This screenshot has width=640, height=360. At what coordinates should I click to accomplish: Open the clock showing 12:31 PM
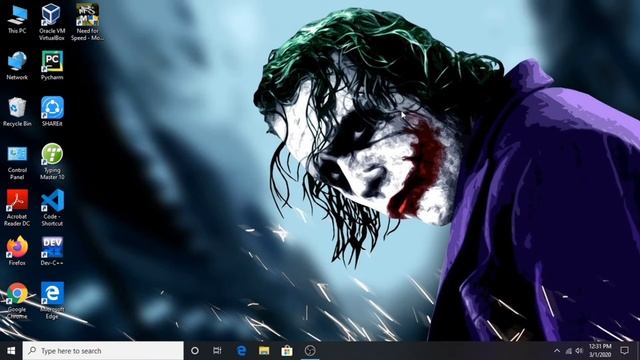point(600,351)
